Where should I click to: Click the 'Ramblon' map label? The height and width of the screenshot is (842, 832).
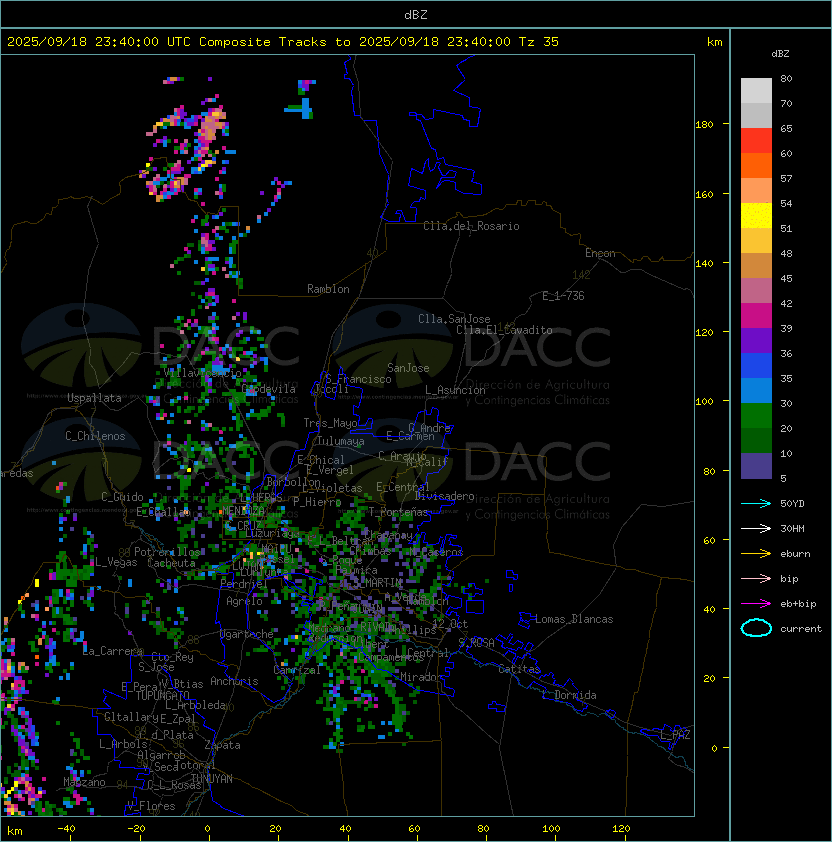328,289
